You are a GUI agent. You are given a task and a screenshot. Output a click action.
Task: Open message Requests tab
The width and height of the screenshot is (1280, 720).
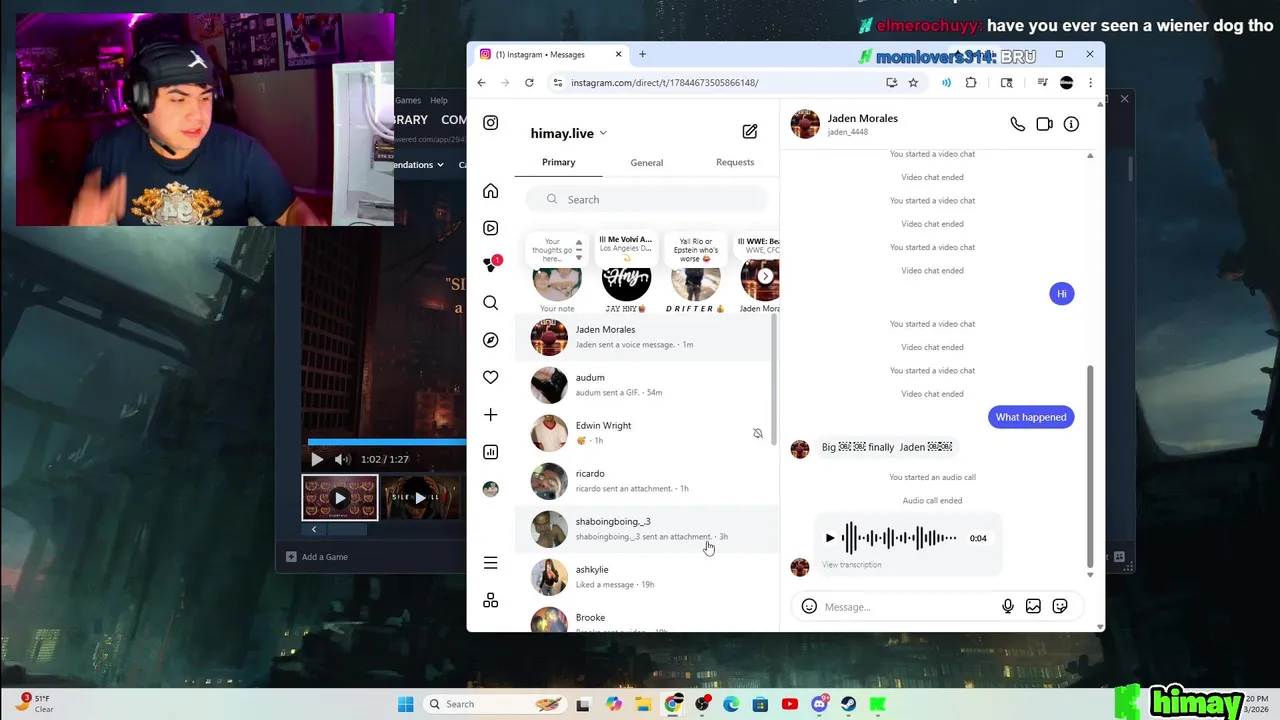[x=735, y=162]
